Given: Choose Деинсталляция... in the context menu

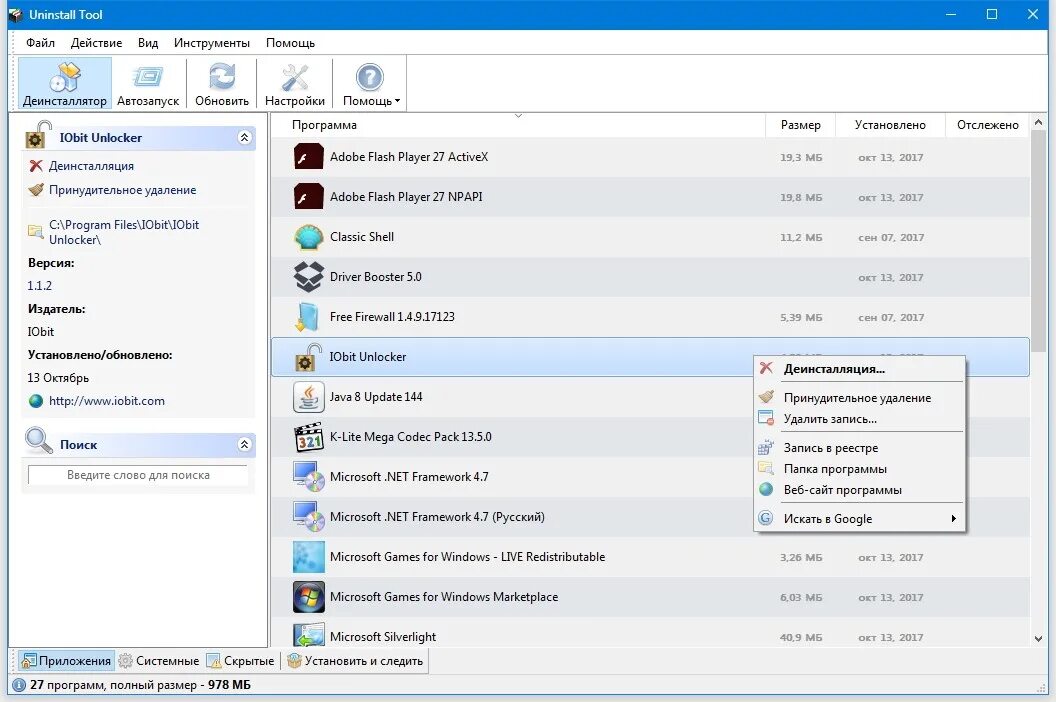Looking at the screenshot, I should (x=859, y=369).
